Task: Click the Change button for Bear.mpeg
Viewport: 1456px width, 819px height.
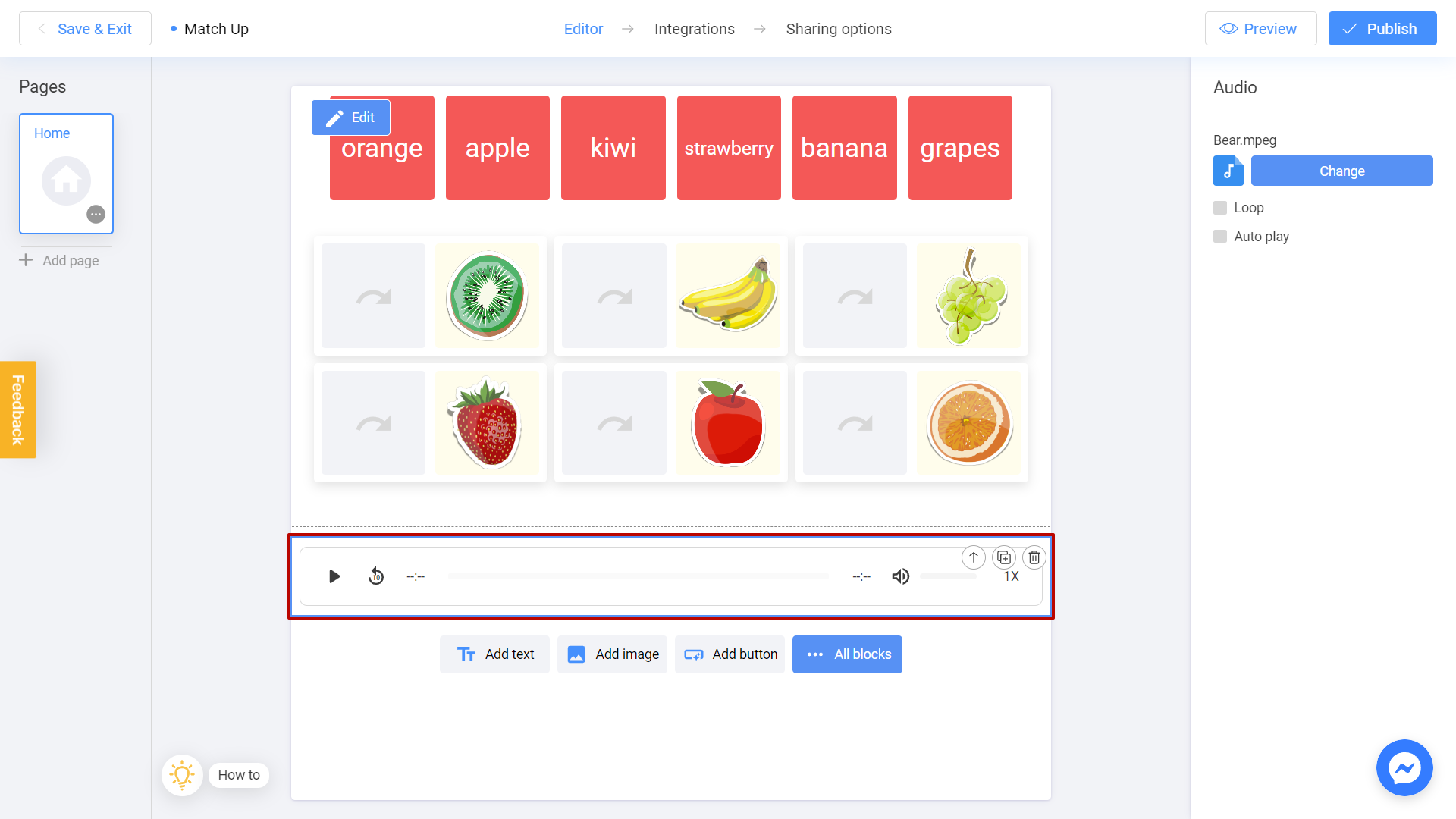Action: pos(1342,170)
